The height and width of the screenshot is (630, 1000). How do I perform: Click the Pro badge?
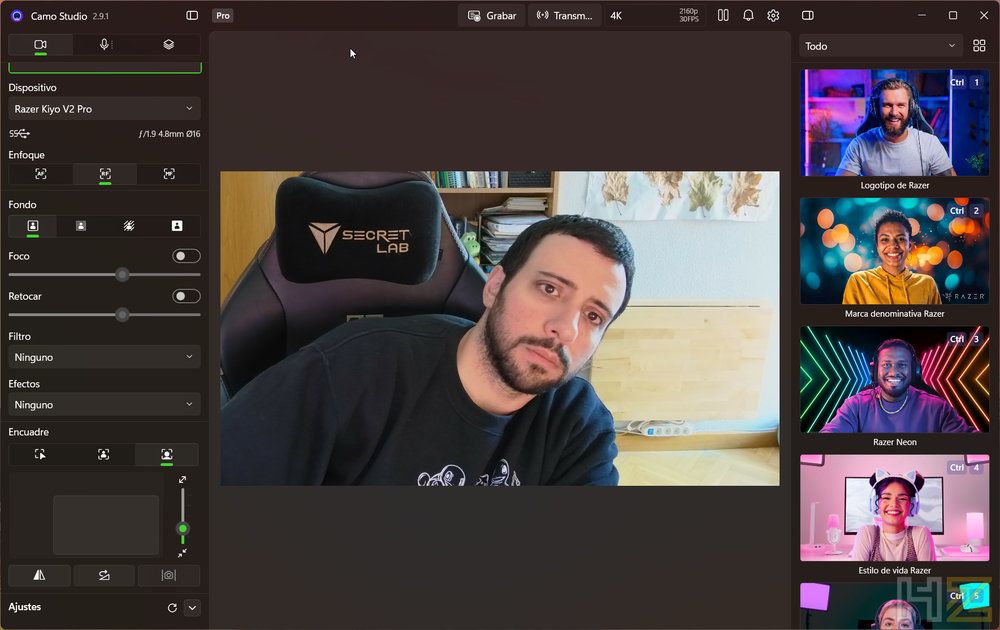coord(223,16)
